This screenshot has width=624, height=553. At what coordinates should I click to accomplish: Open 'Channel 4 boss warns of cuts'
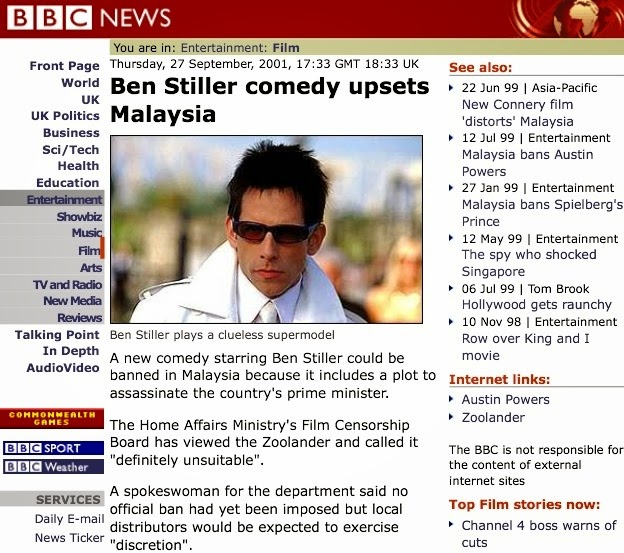point(539,534)
